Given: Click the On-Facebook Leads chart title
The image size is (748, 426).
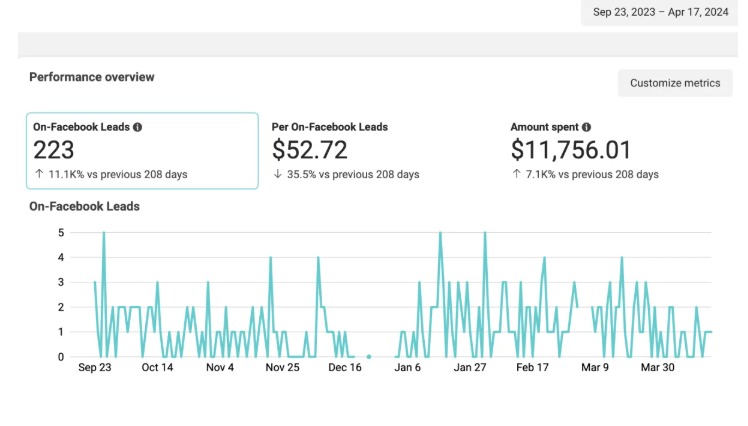Looking at the screenshot, I should click(84, 207).
